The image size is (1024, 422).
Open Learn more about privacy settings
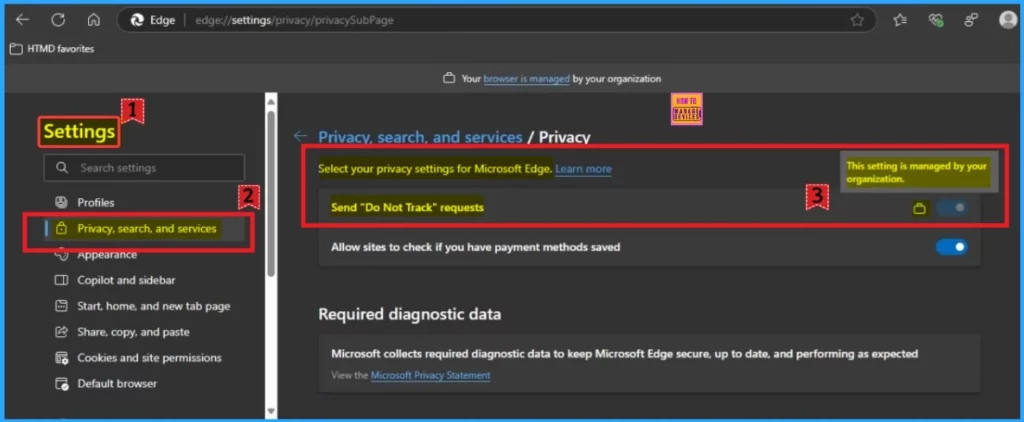[x=583, y=169]
